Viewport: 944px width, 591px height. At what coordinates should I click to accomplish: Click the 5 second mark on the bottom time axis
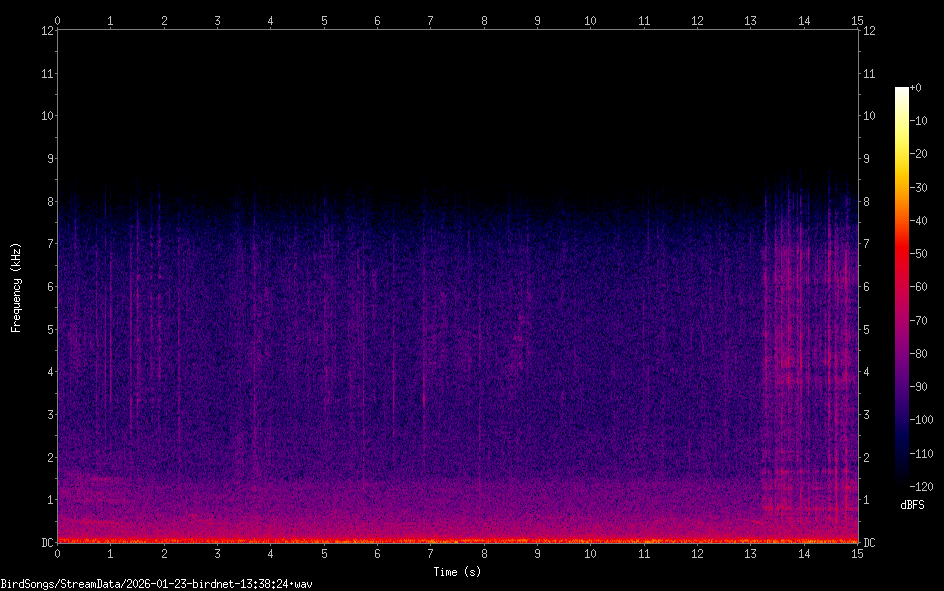click(324, 553)
